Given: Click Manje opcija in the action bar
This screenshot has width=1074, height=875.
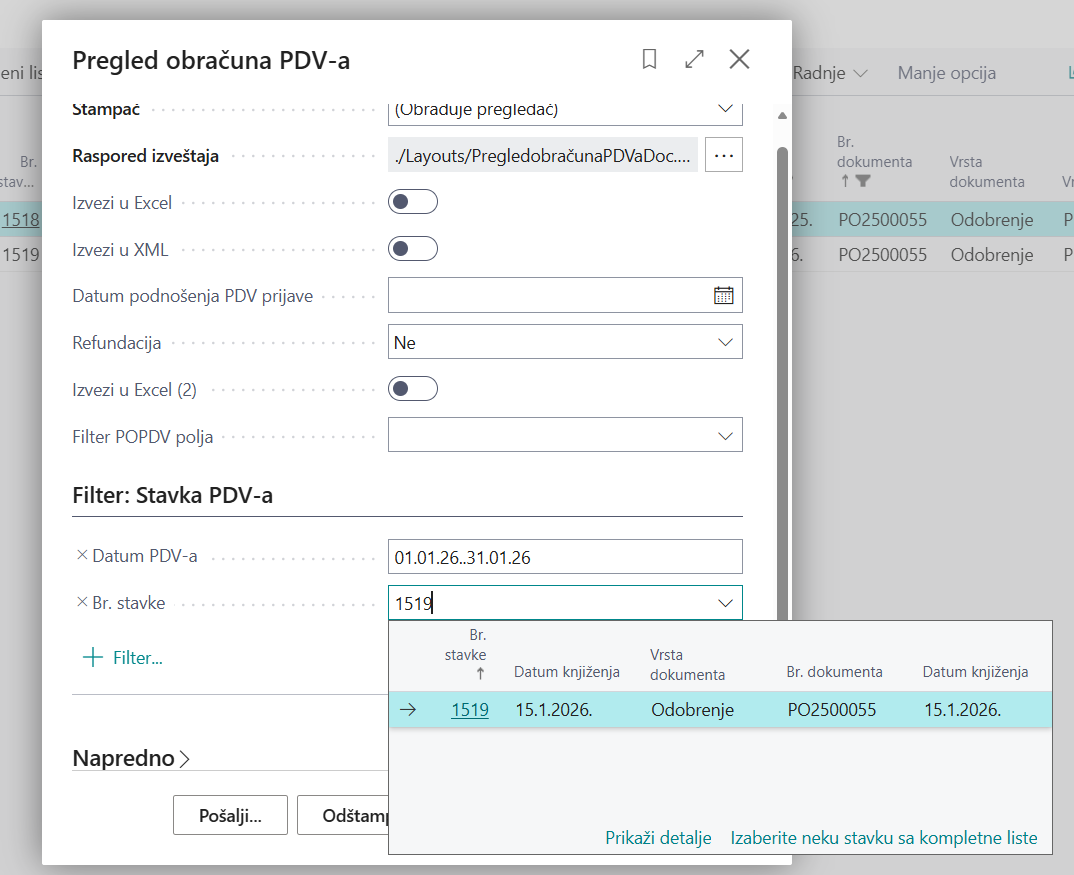Looking at the screenshot, I should (x=946, y=73).
